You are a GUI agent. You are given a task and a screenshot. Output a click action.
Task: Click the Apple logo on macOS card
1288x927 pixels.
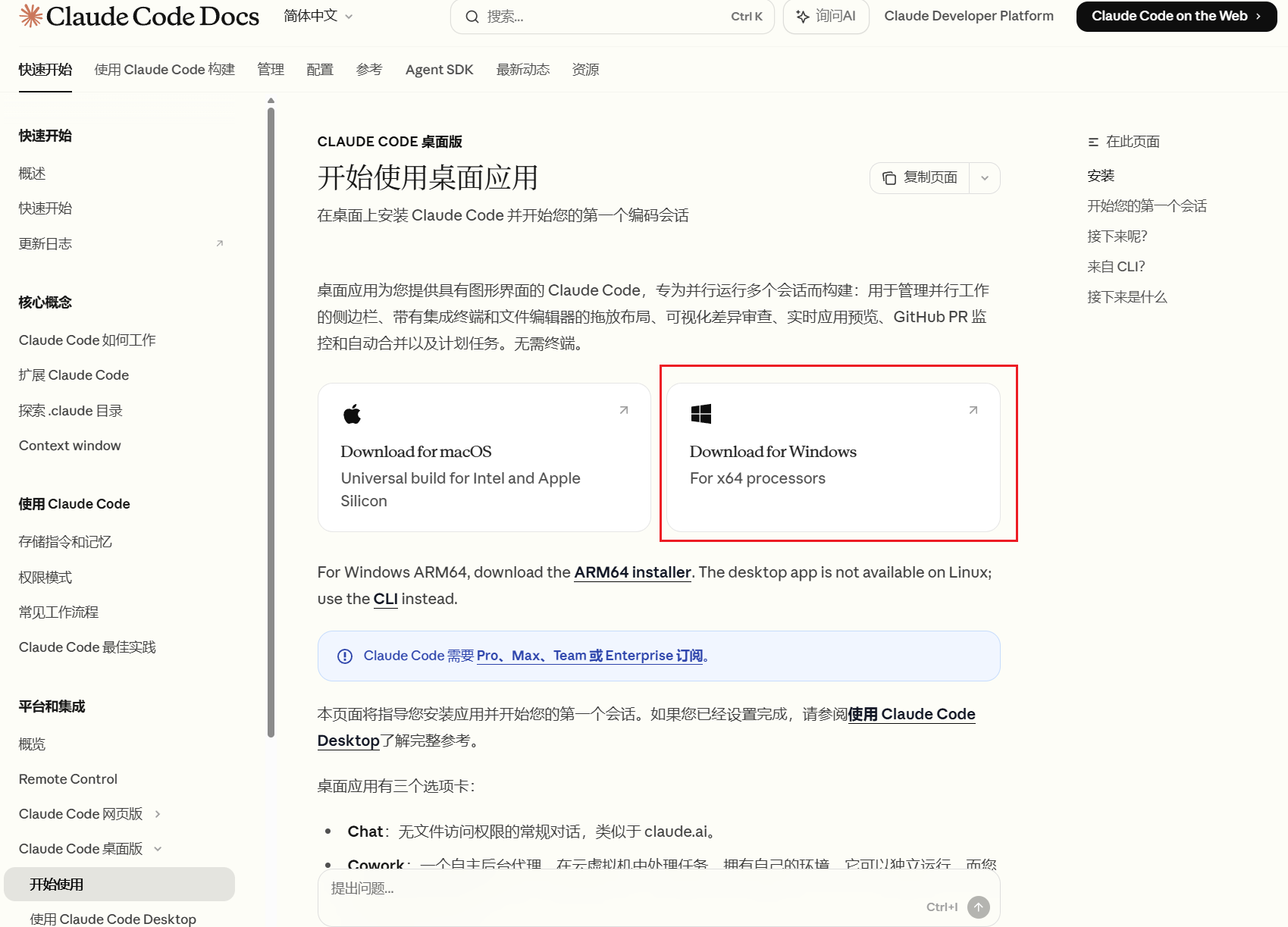[x=352, y=414]
